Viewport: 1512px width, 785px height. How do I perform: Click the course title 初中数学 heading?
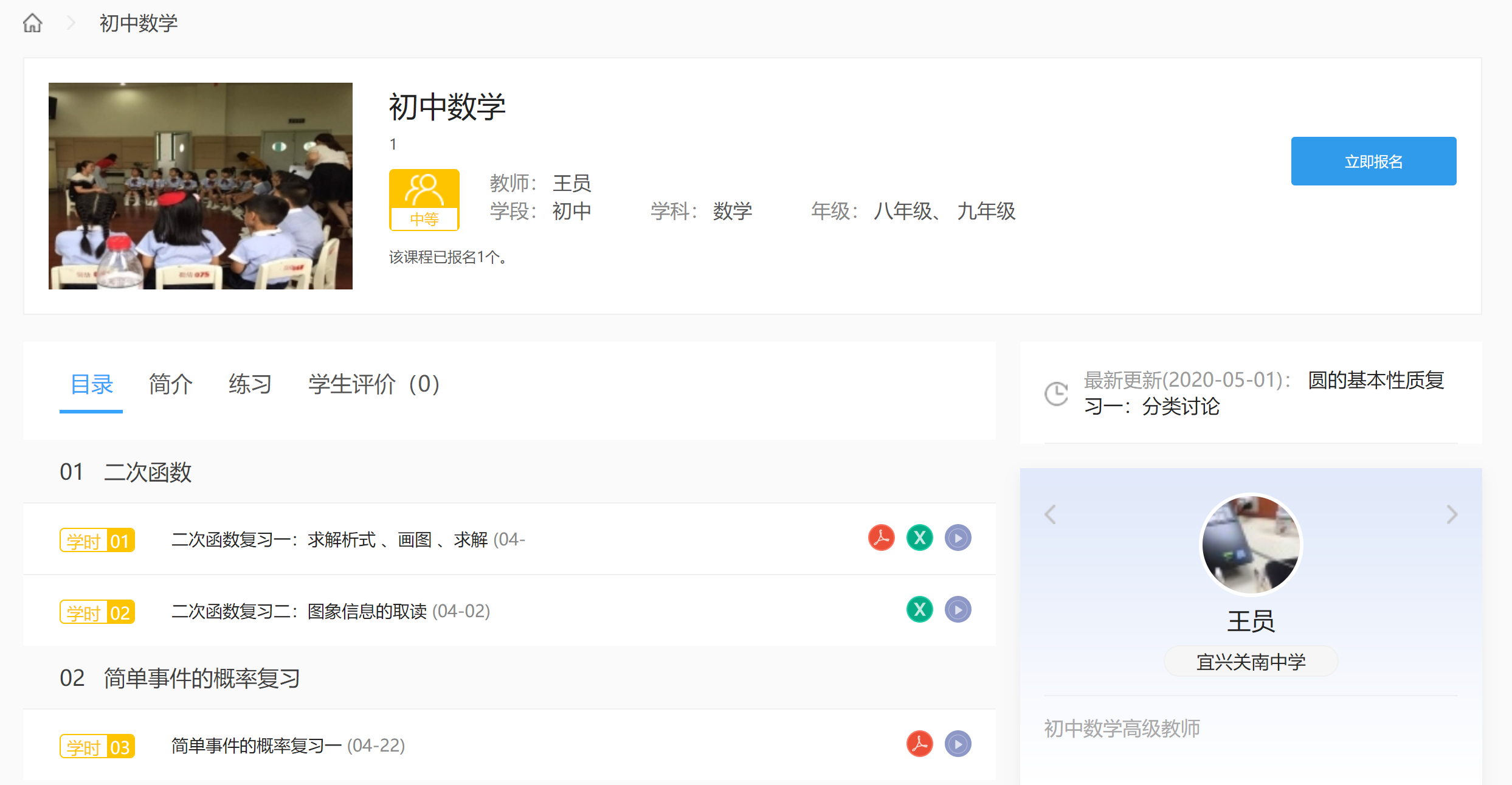pyautogui.click(x=447, y=107)
